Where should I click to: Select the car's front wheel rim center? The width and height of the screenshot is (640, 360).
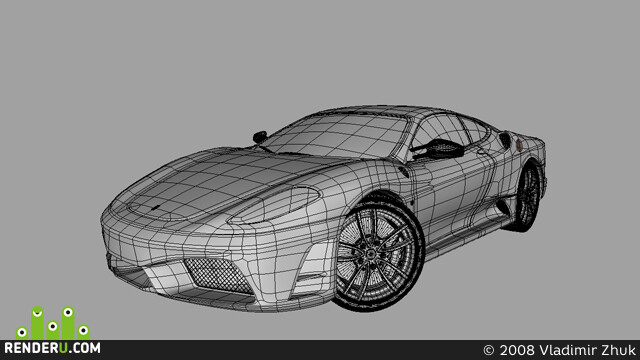(371, 255)
